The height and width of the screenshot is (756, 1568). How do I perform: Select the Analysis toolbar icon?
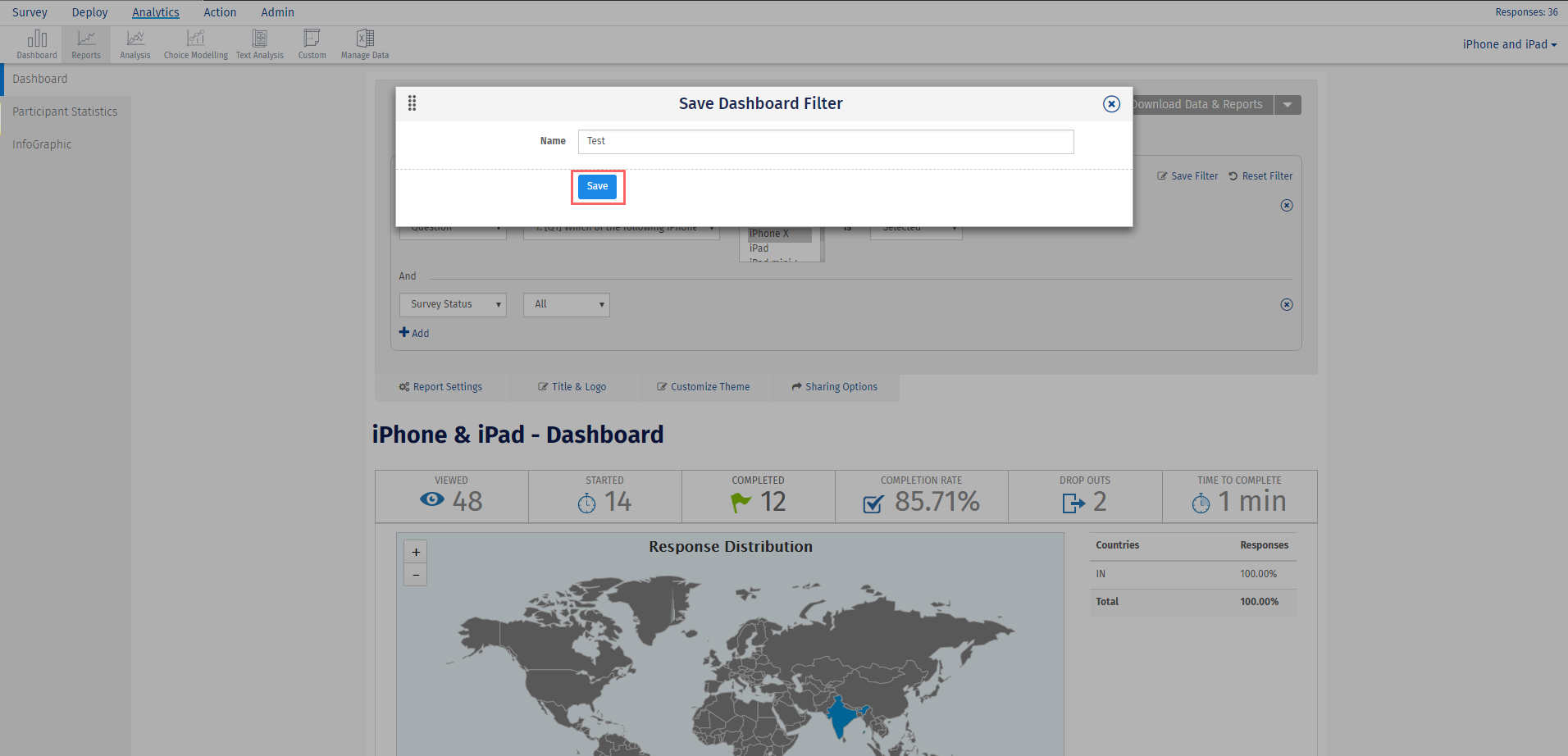[134, 43]
